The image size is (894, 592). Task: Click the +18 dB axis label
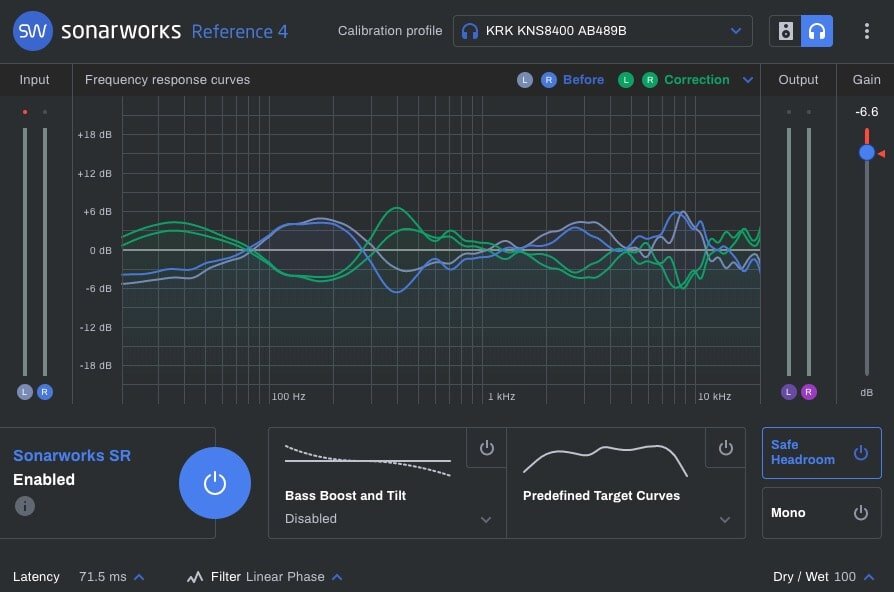pos(95,135)
